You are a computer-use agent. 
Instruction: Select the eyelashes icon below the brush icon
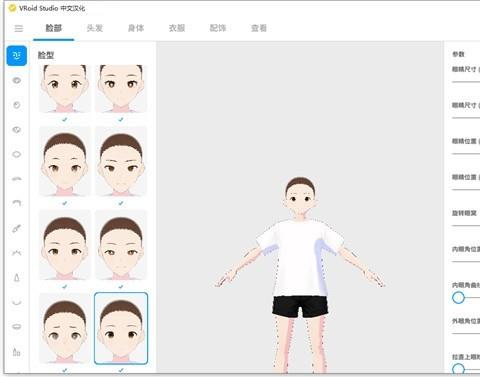pos(17,253)
